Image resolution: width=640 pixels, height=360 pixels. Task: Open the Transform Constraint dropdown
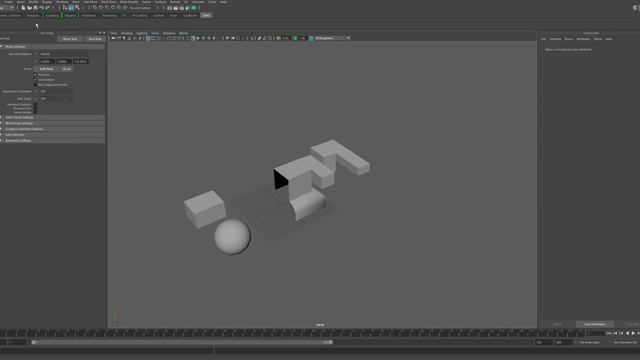[56, 91]
